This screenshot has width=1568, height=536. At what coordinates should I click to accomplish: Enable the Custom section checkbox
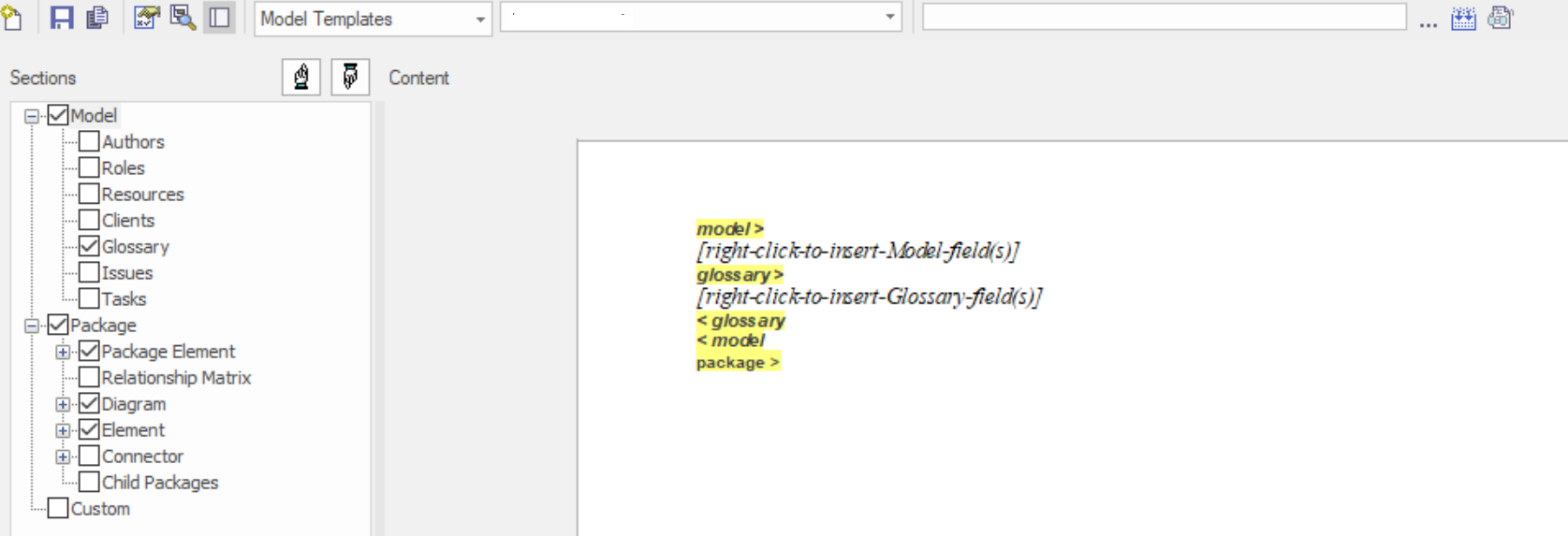tap(58, 508)
